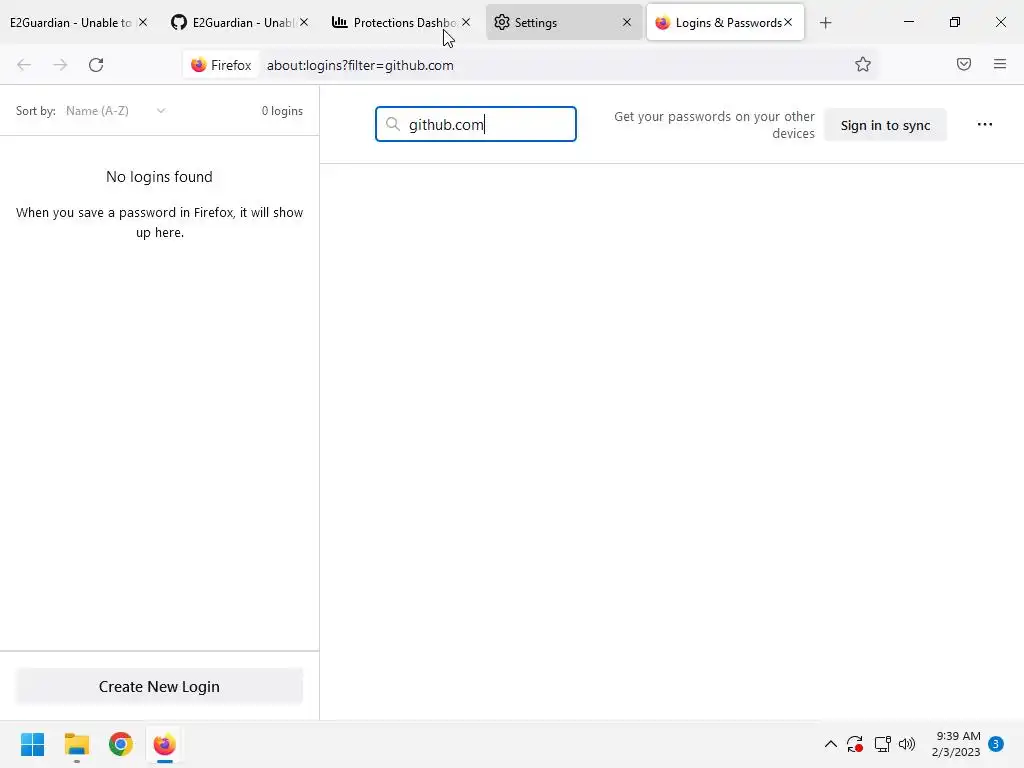Open the sync status tray icon

(855, 744)
